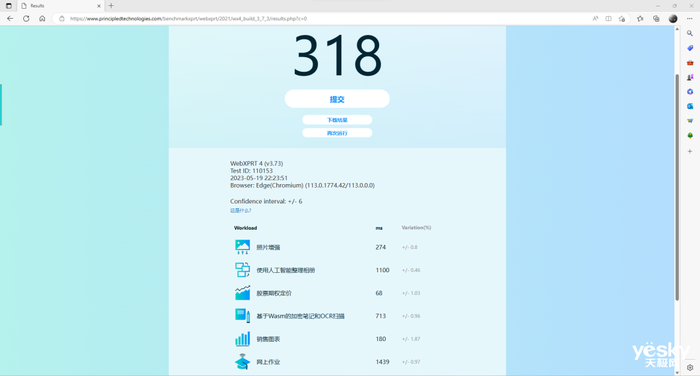Image resolution: width=700 pixels, height=376 pixels.
Task: Open Edge Settings and more menu
Action: (x=690, y=19)
